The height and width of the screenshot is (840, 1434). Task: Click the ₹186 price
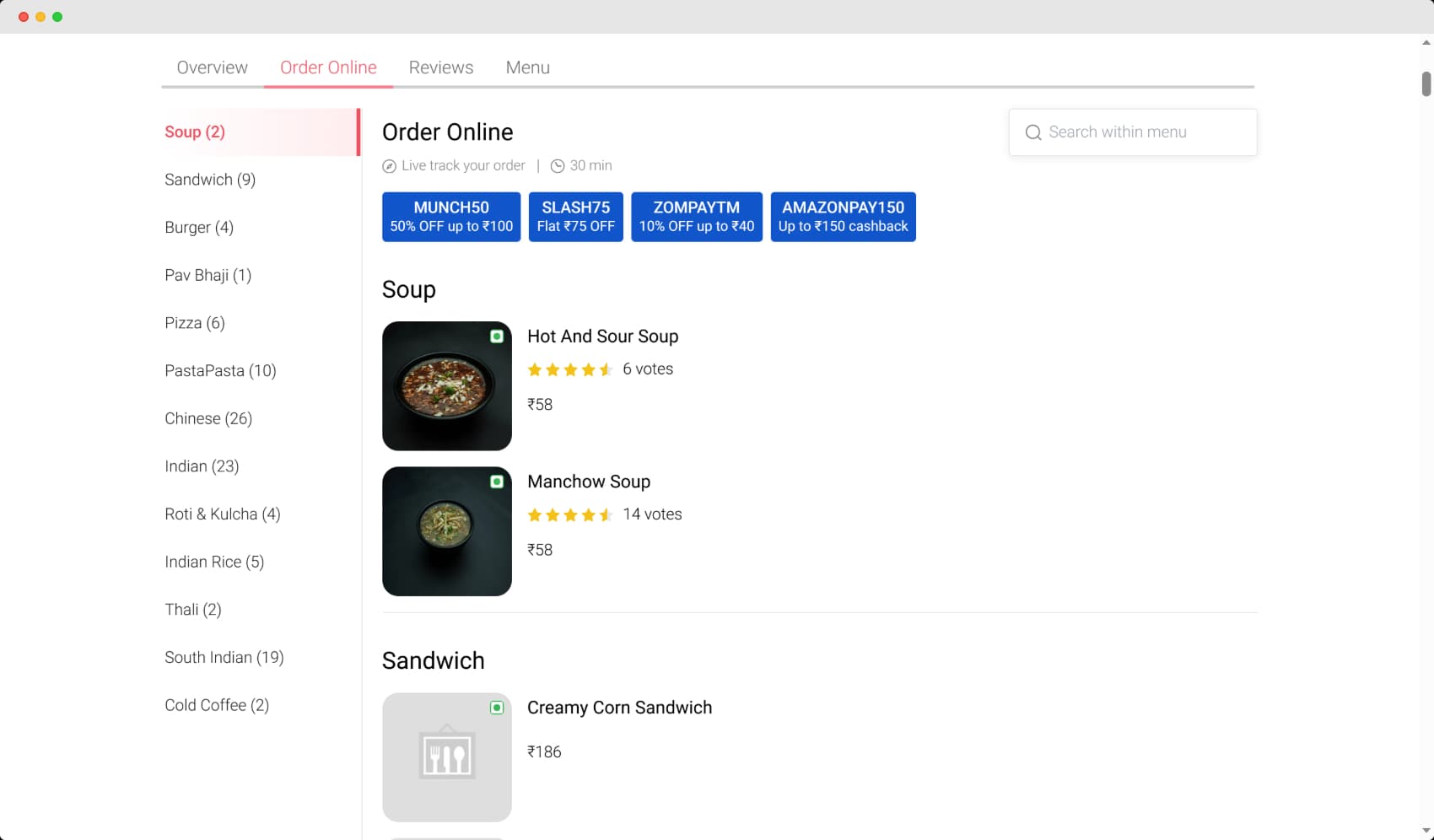tap(544, 752)
